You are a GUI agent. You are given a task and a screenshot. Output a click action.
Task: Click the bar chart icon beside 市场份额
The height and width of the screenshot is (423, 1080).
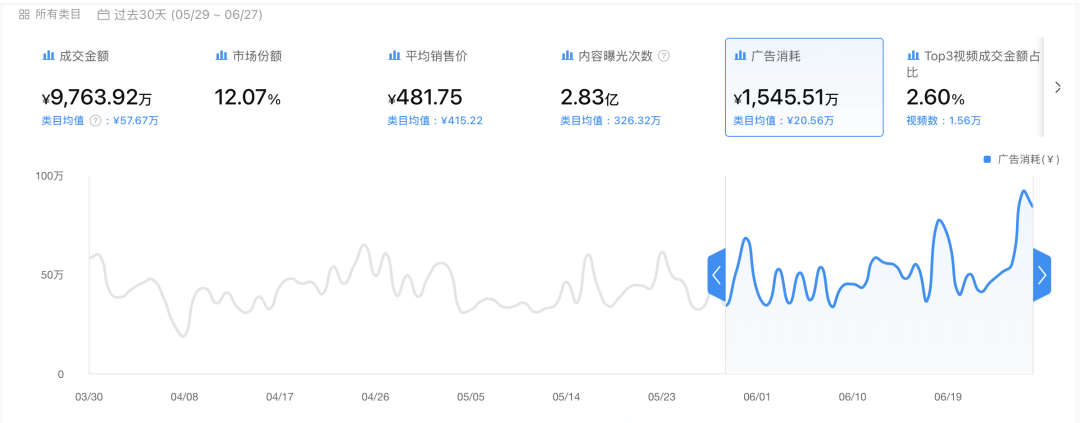coord(221,56)
